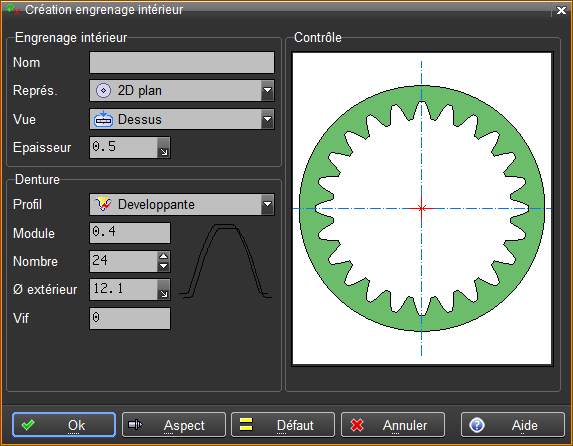The height and width of the screenshot is (446, 573).
Task: Click the Epaisseur field arrow button
Action: [164, 148]
